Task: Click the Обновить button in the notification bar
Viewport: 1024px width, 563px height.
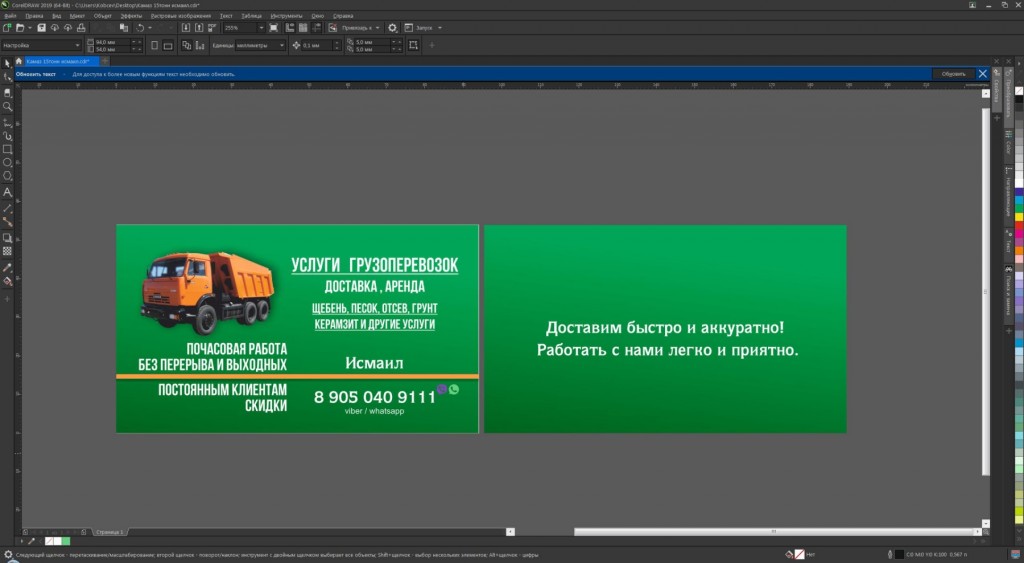Action: [x=953, y=74]
